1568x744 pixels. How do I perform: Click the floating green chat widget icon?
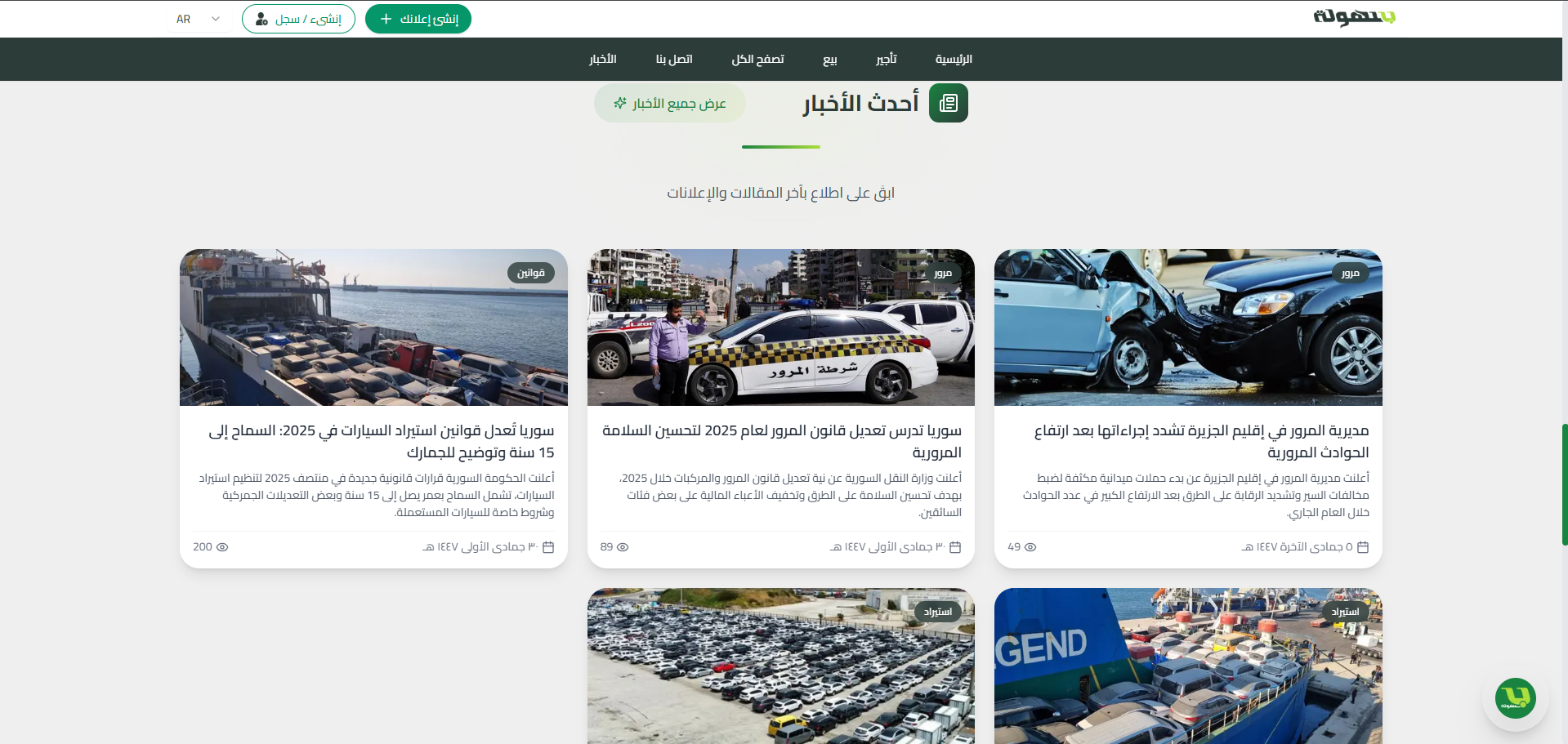1515,698
